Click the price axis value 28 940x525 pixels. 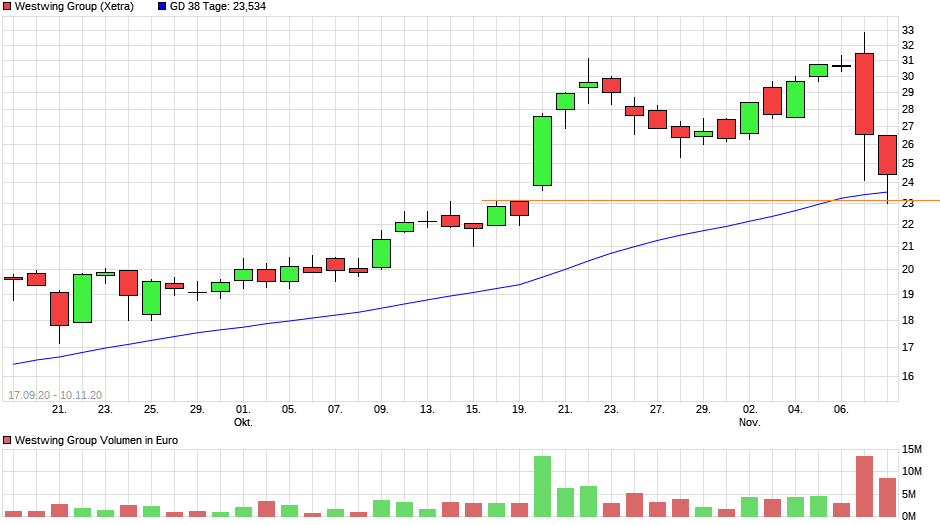pyautogui.click(x=908, y=110)
